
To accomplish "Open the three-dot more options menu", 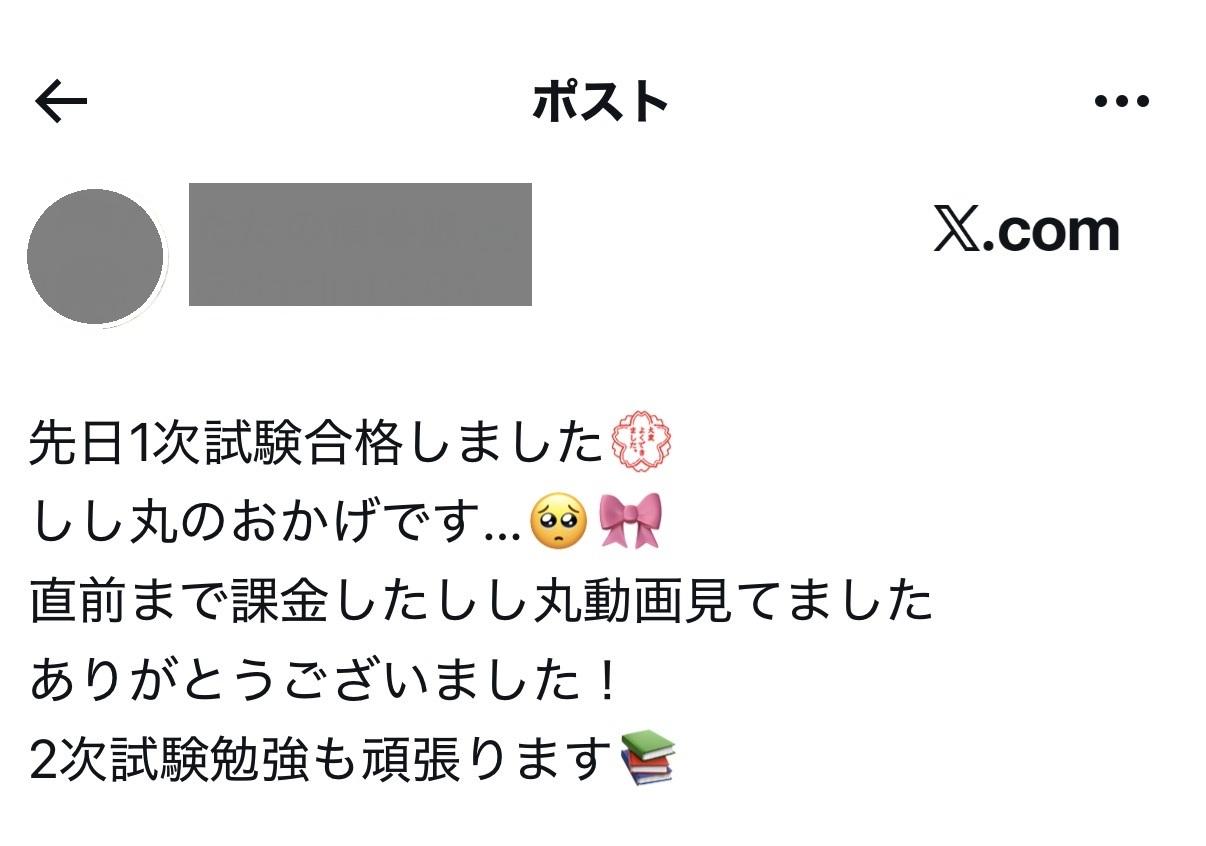I will pos(1121,101).
